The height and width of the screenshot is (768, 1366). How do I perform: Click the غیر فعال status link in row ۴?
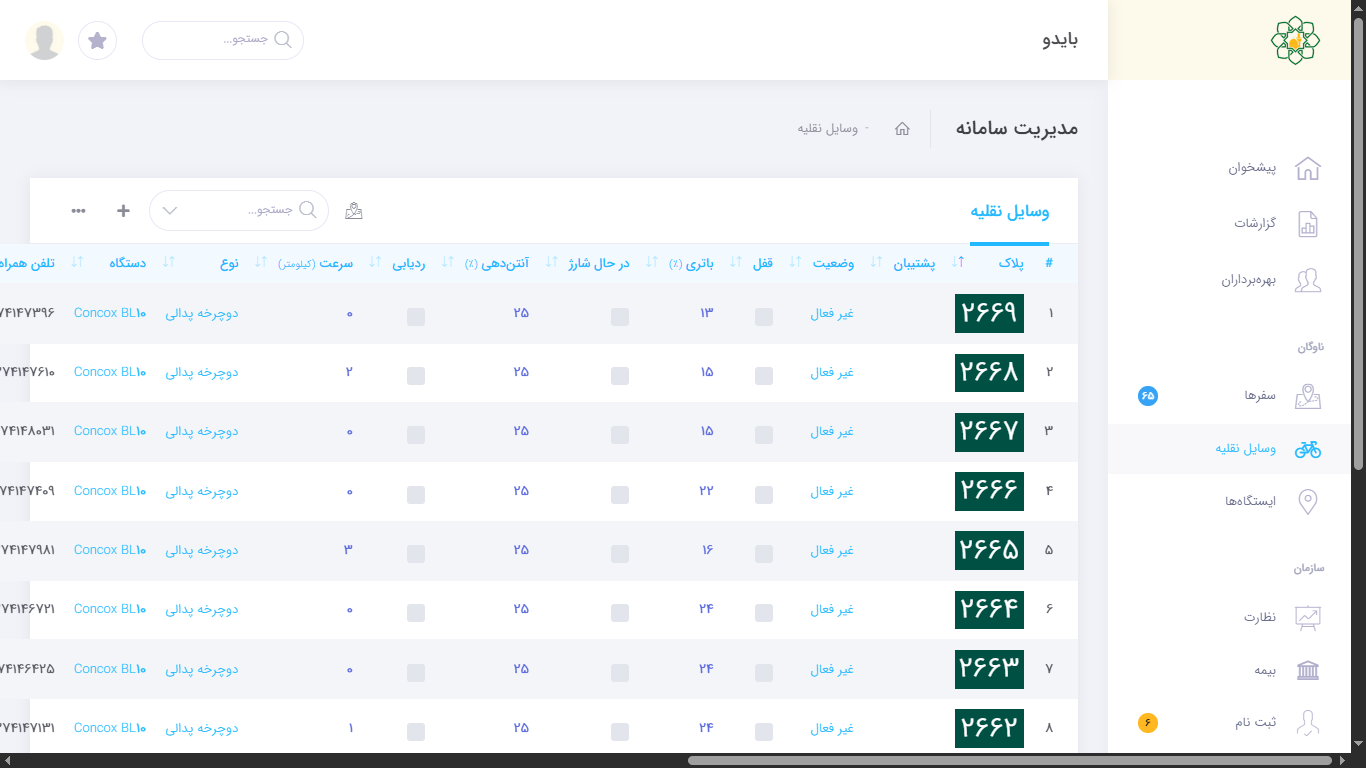pyautogui.click(x=831, y=491)
